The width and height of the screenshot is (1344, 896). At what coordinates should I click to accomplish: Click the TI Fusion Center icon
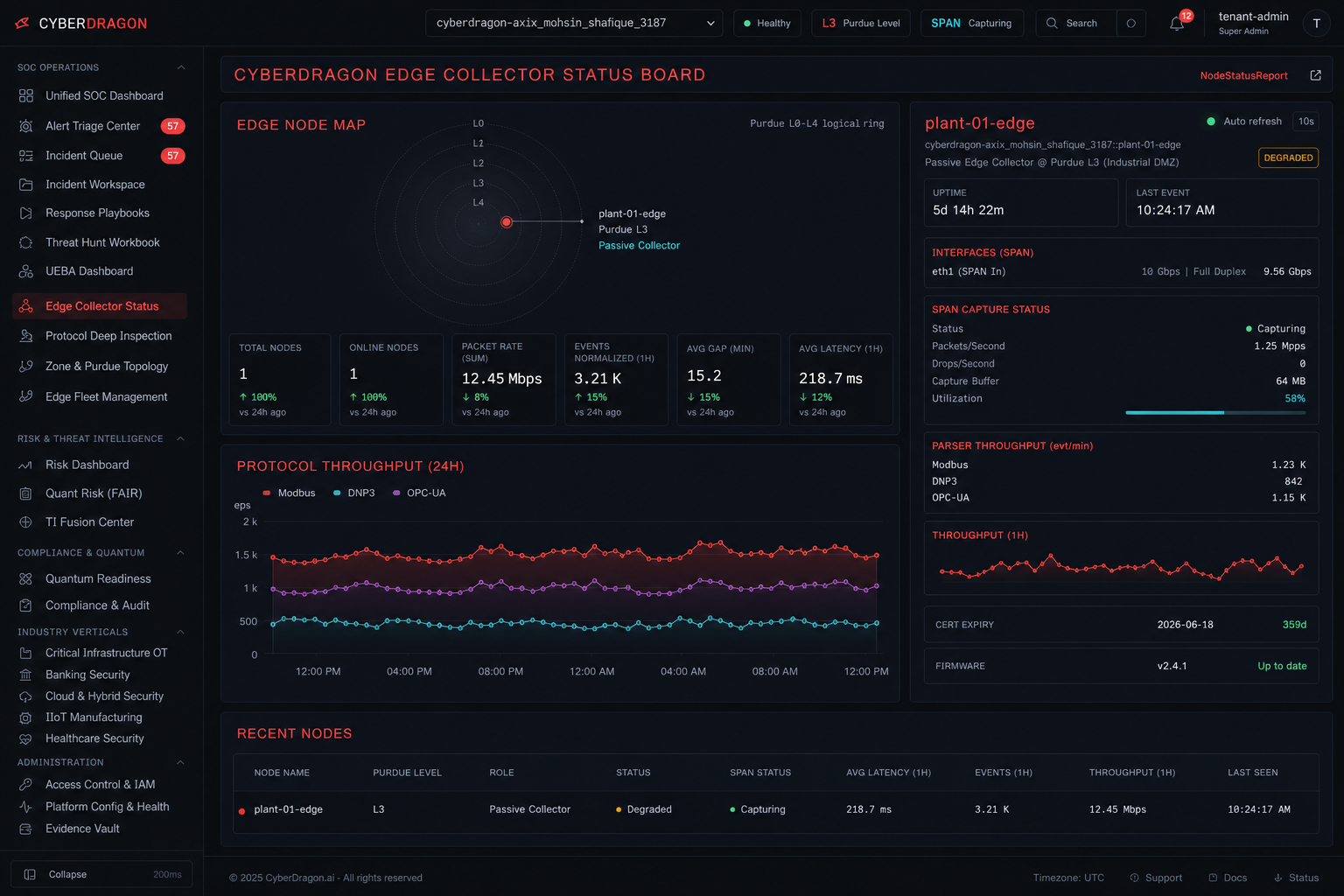26,522
